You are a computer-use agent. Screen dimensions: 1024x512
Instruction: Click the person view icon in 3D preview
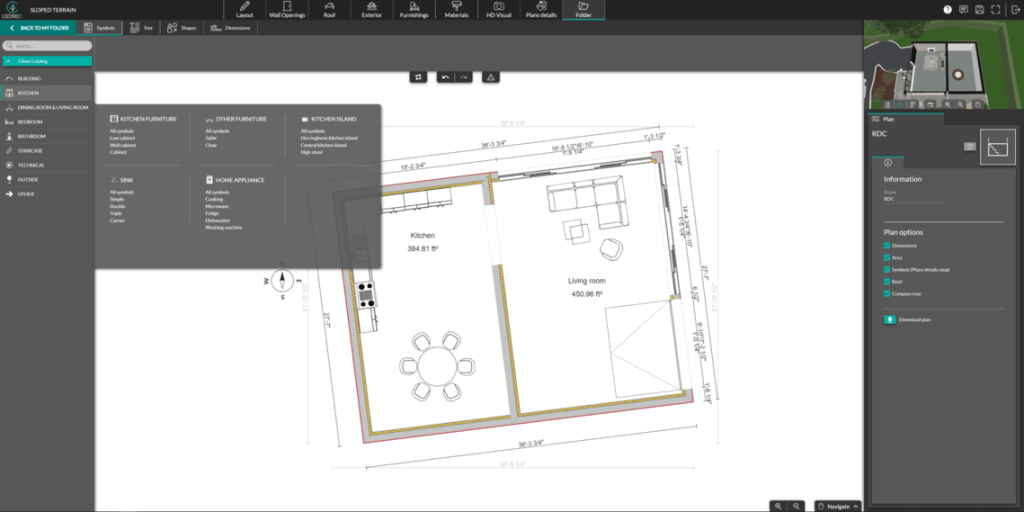point(888,104)
